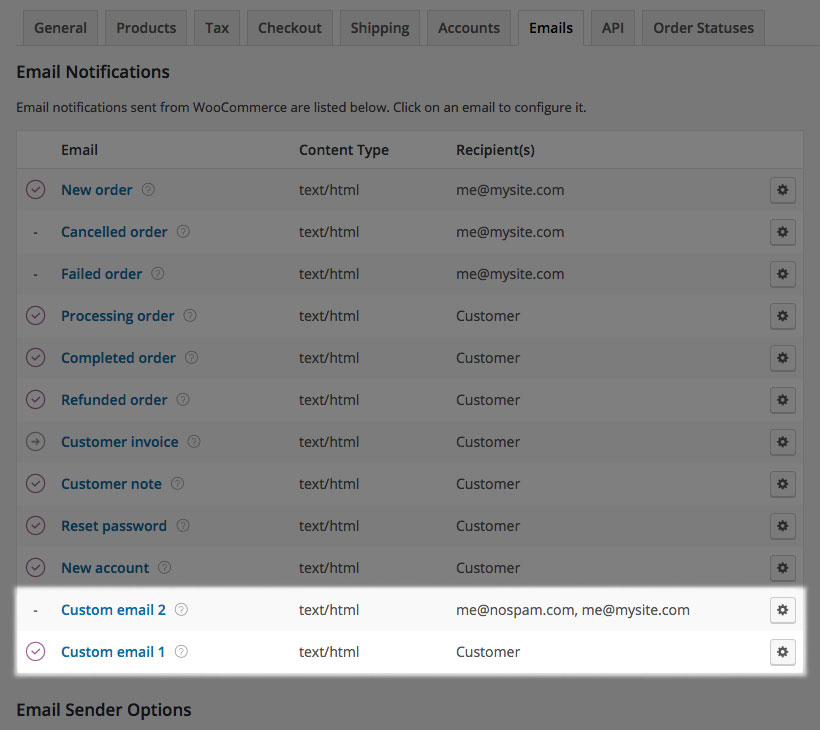
Task: Open gear settings for Customer note email
Action: (x=783, y=484)
